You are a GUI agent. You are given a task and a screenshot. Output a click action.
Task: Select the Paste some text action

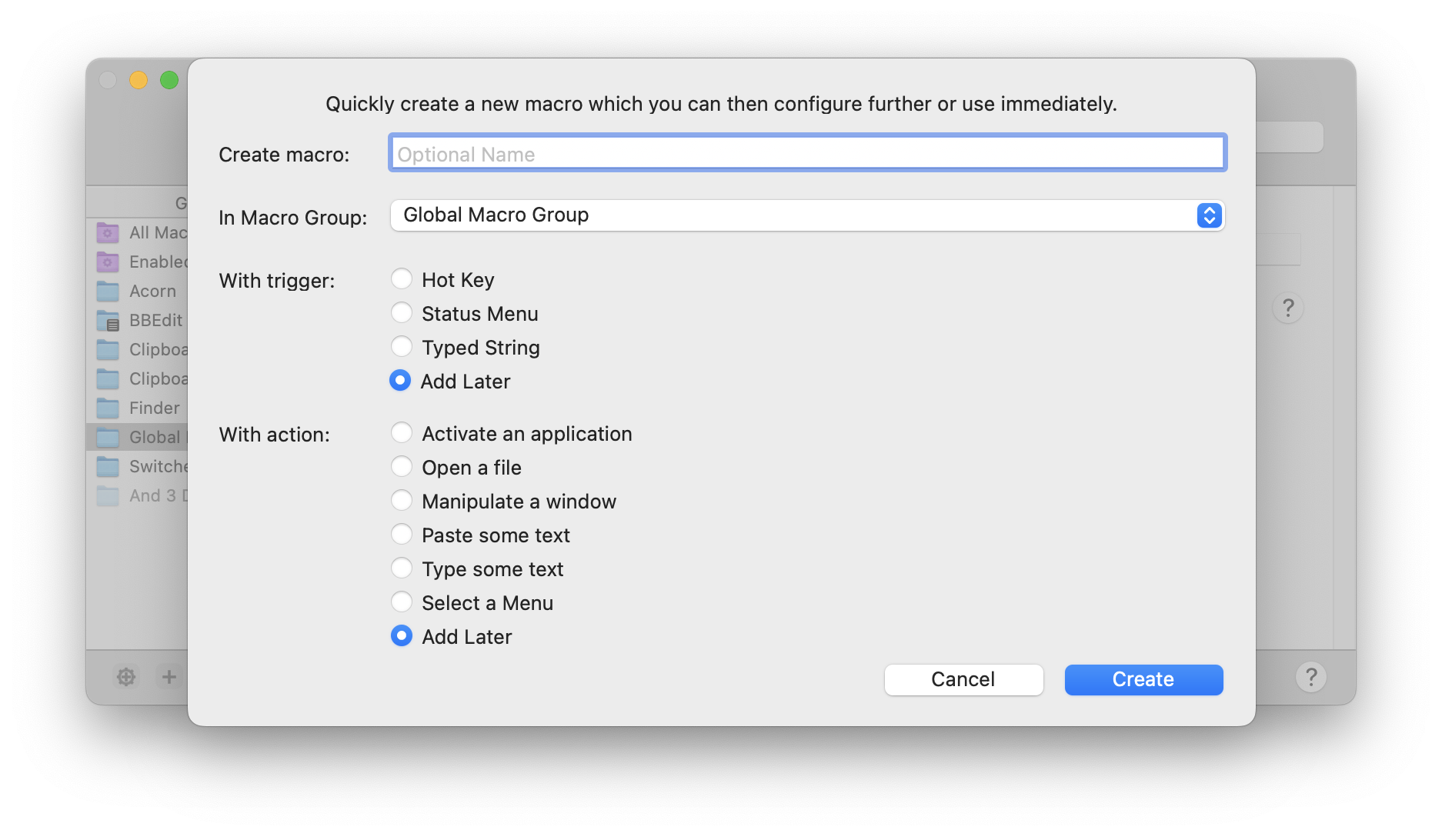402,535
